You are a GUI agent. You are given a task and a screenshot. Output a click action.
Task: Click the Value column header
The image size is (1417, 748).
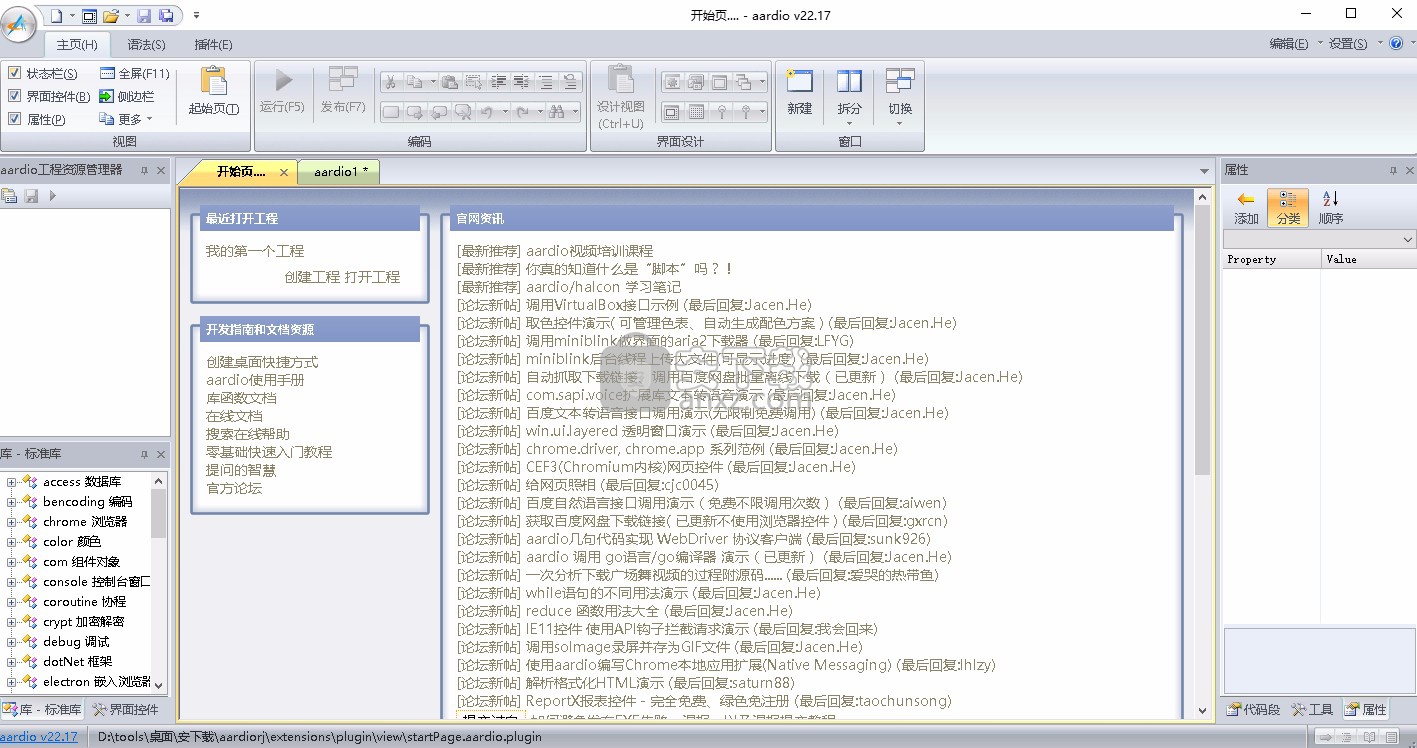(1367, 259)
